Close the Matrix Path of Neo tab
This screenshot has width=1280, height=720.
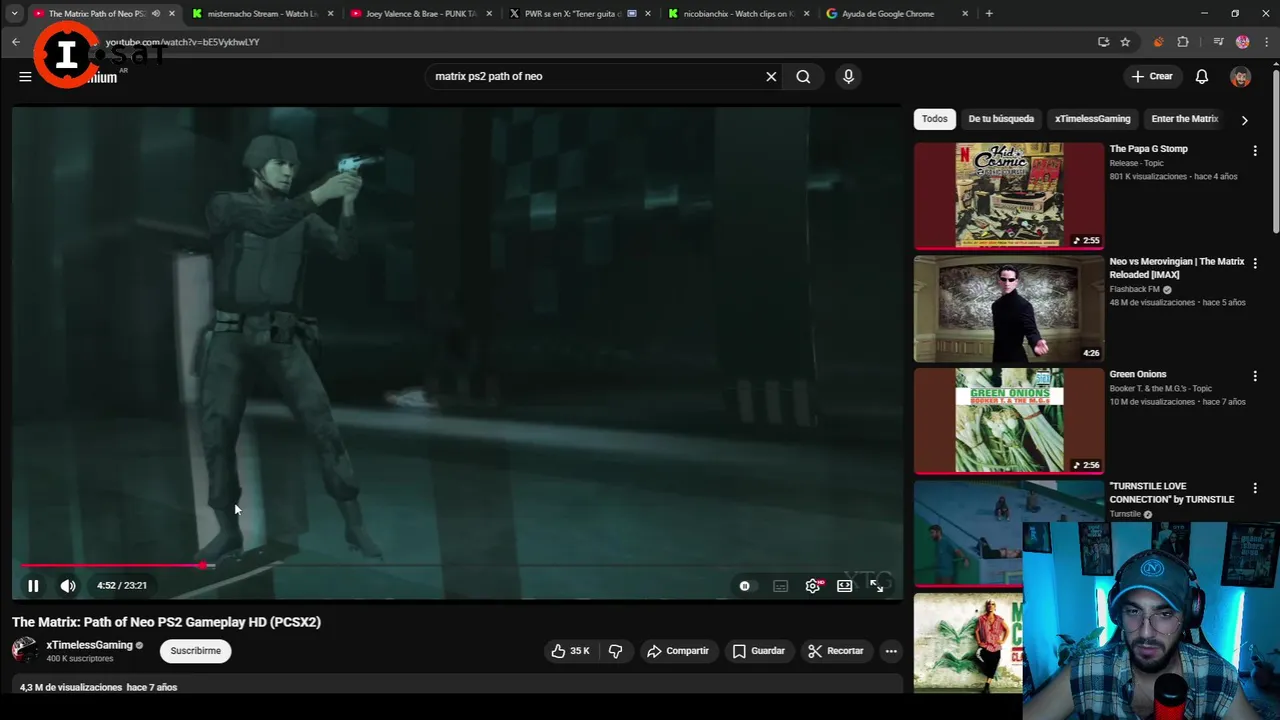172,14
